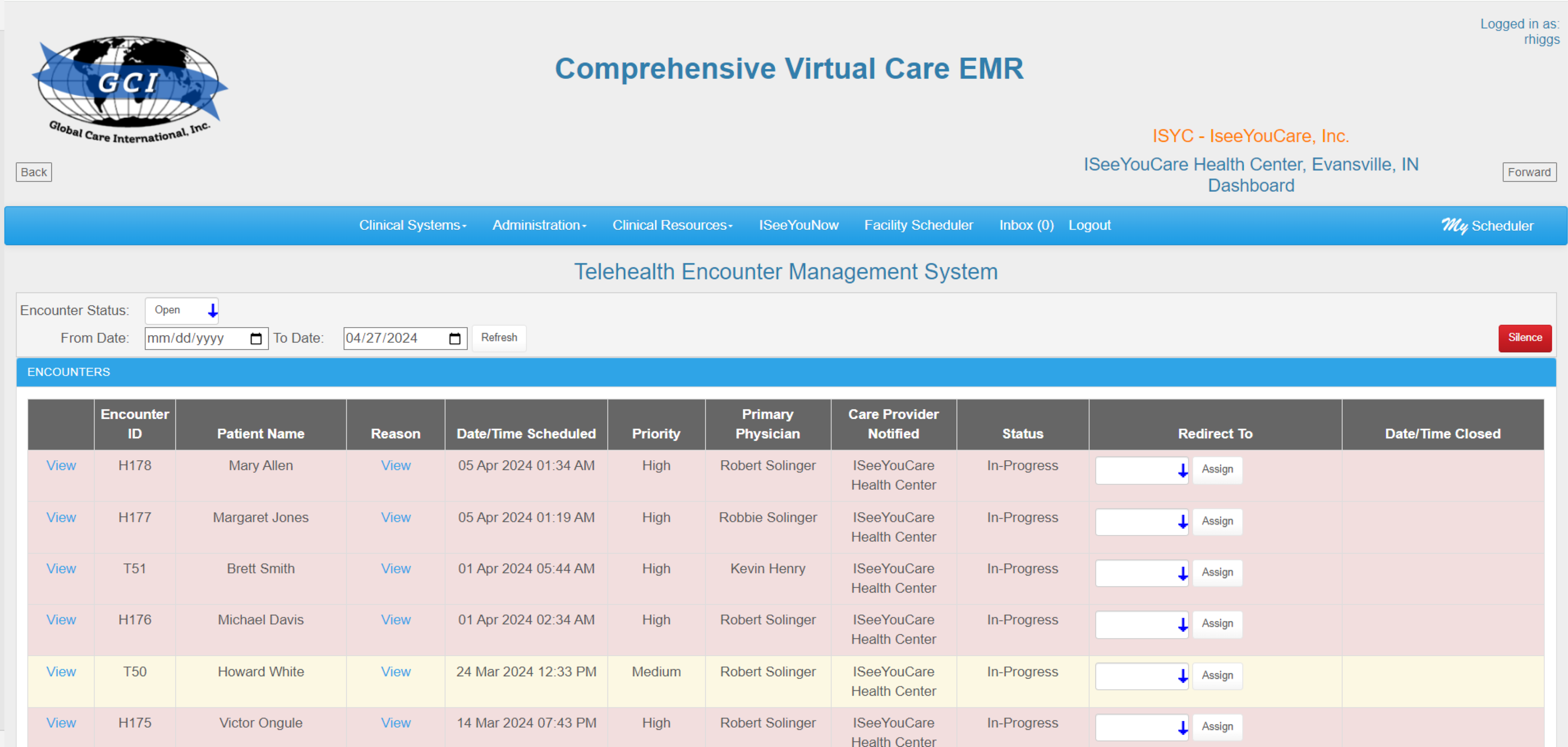The image size is (1568, 747).
Task: Go to ISeeYouNow in the navbar
Action: pos(799,225)
